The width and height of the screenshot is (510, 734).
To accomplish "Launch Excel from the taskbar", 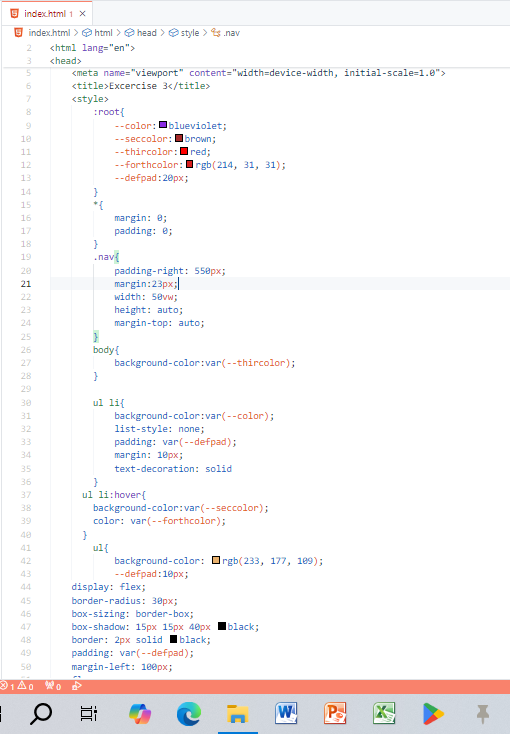I will coord(384,713).
